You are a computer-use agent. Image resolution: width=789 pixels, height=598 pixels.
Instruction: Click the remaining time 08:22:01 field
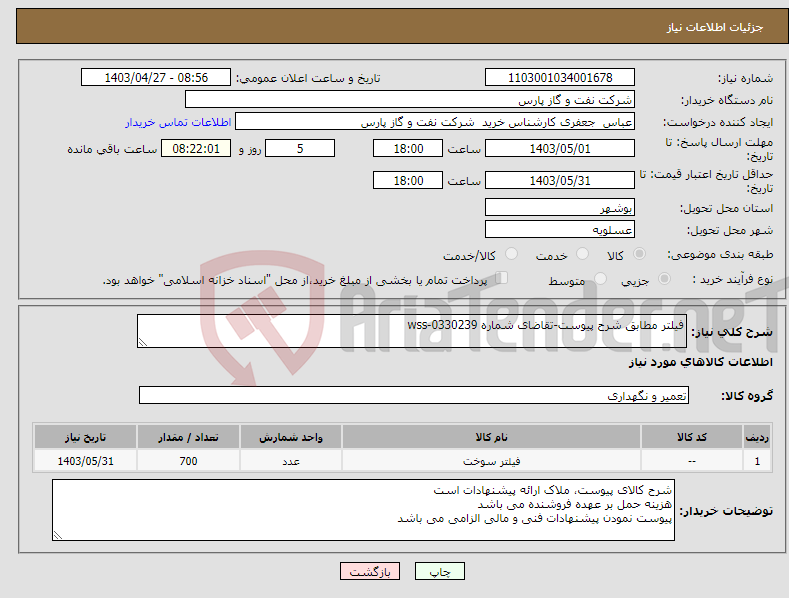click(x=196, y=148)
